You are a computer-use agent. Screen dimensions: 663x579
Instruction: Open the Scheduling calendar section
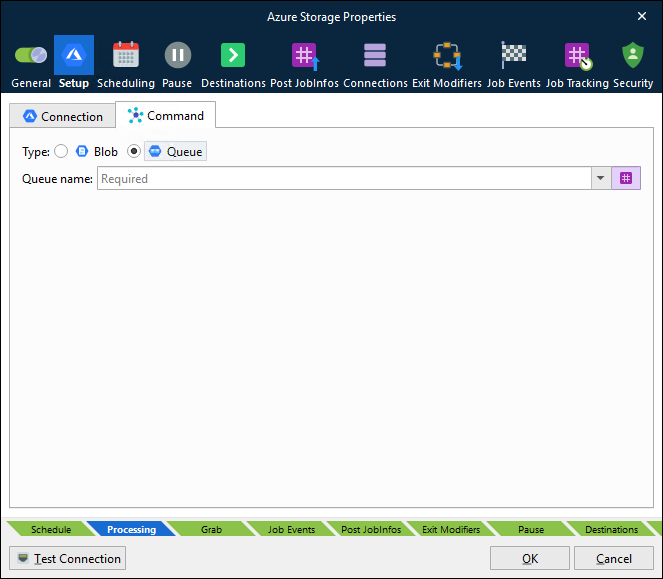click(x=126, y=63)
